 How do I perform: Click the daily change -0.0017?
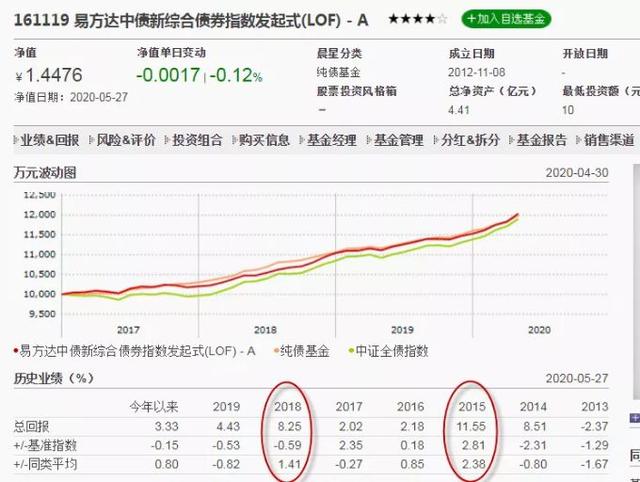(168, 75)
